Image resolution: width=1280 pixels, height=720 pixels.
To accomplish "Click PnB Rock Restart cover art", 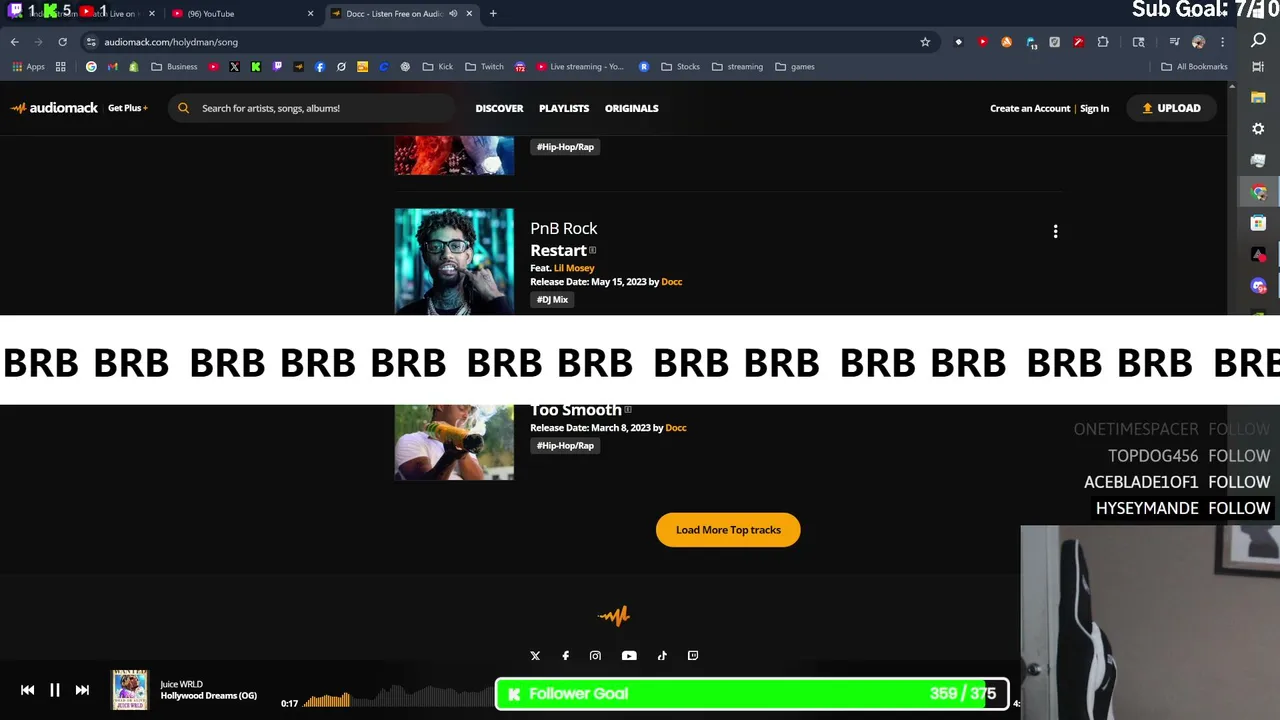I will click(x=454, y=262).
